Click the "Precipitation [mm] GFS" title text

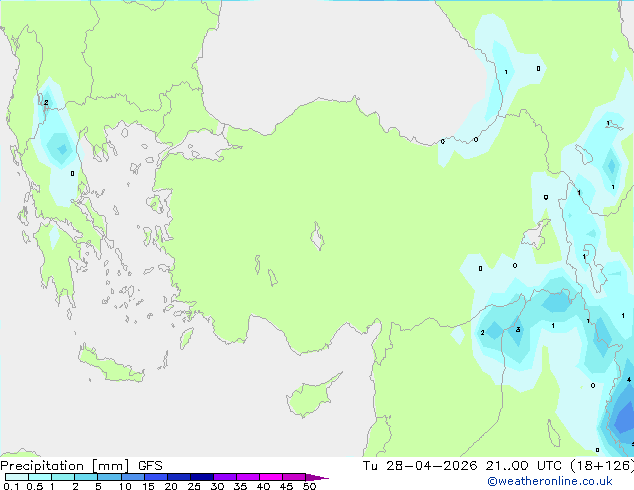(82, 466)
